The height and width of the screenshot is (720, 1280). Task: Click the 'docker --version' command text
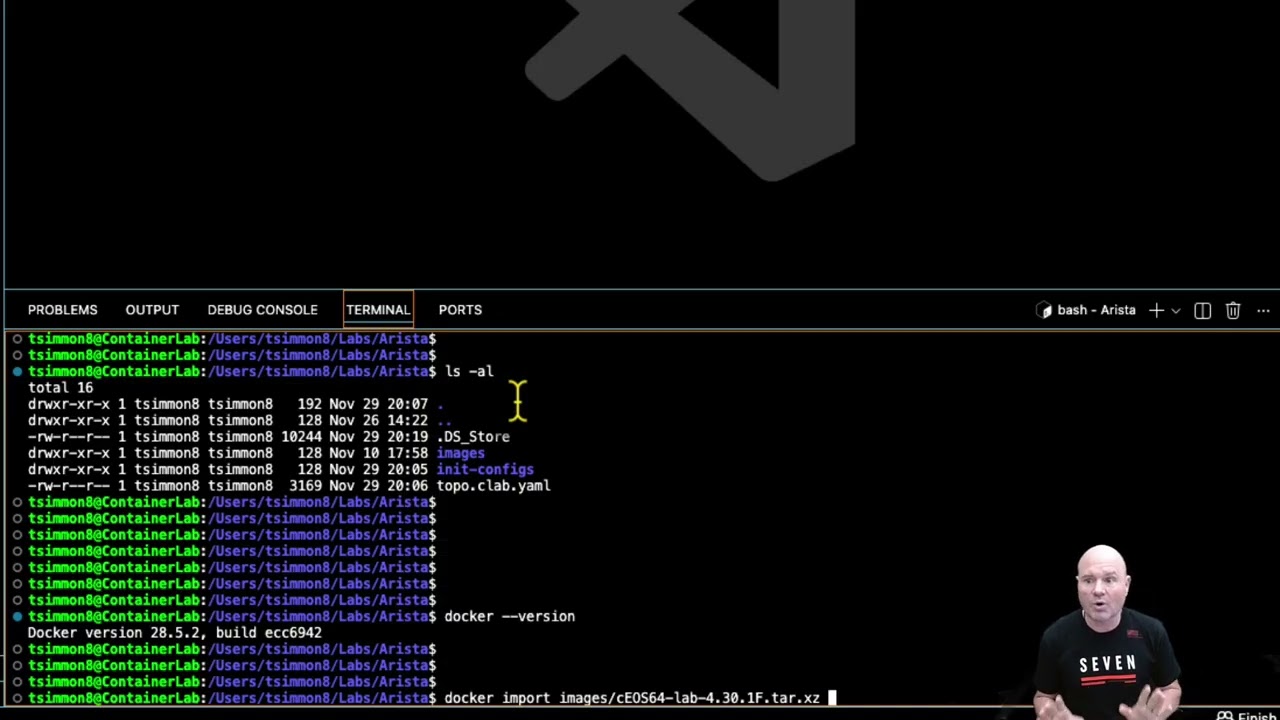pos(510,616)
